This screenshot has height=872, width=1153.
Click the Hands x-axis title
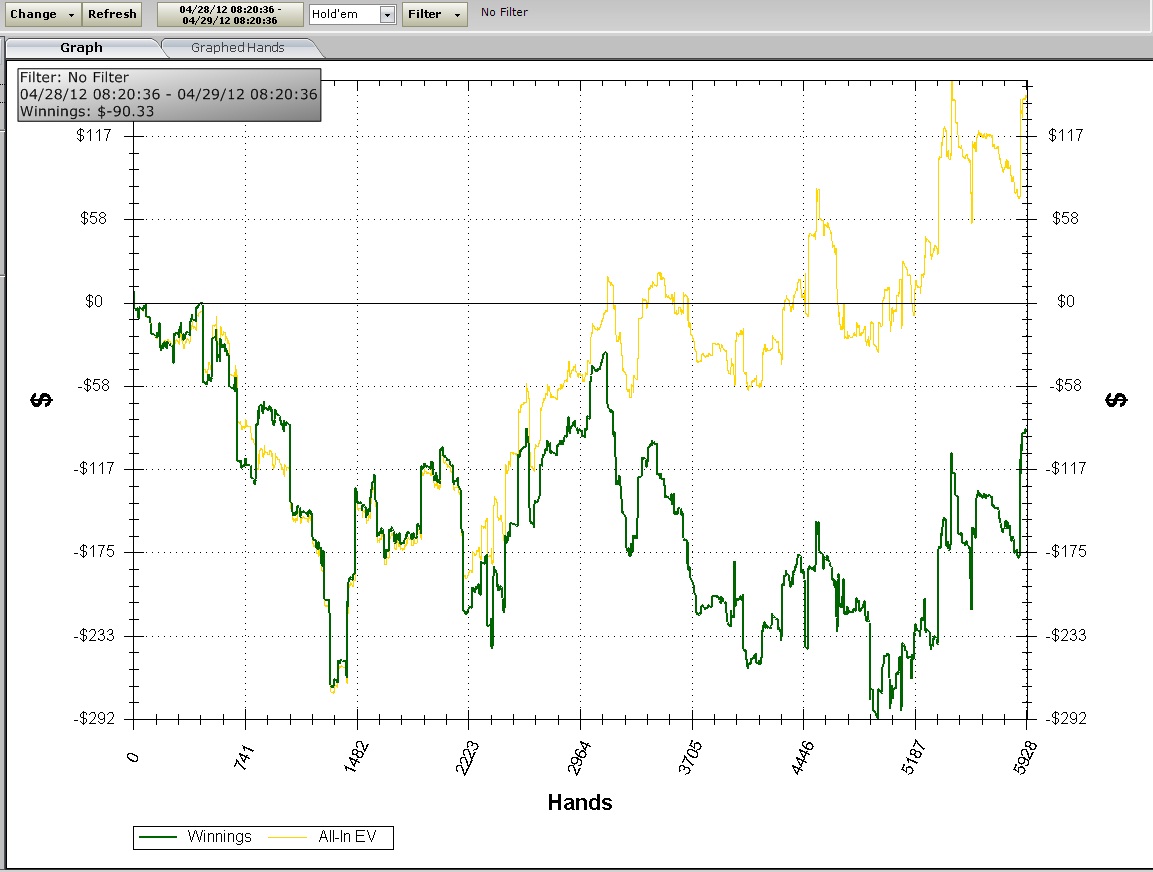580,802
